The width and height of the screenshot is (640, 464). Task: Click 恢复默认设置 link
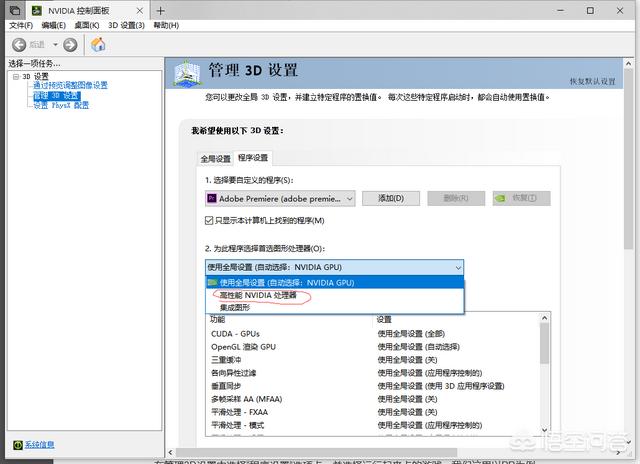(x=593, y=81)
